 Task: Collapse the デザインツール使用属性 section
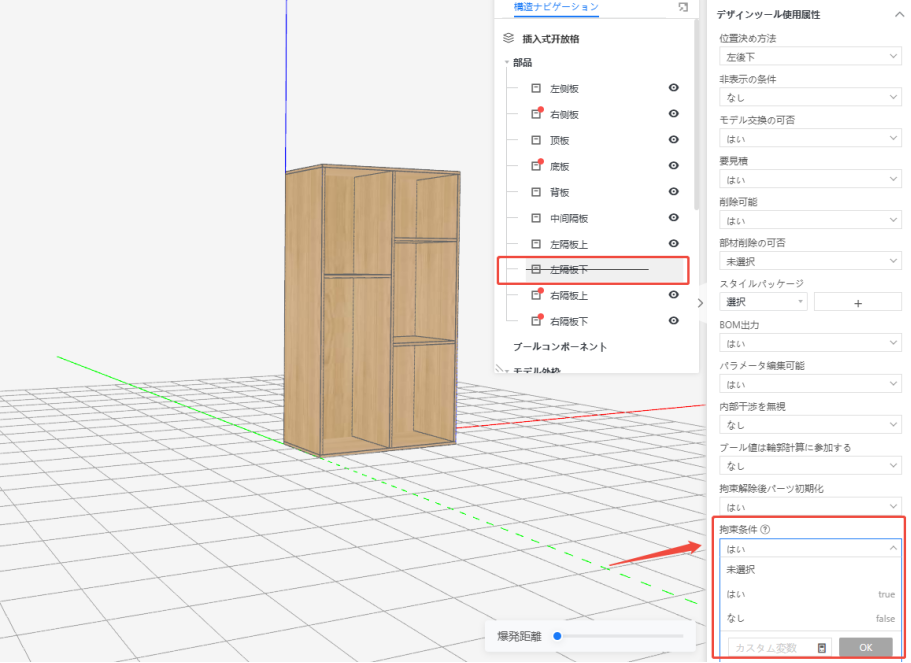[x=899, y=15]
